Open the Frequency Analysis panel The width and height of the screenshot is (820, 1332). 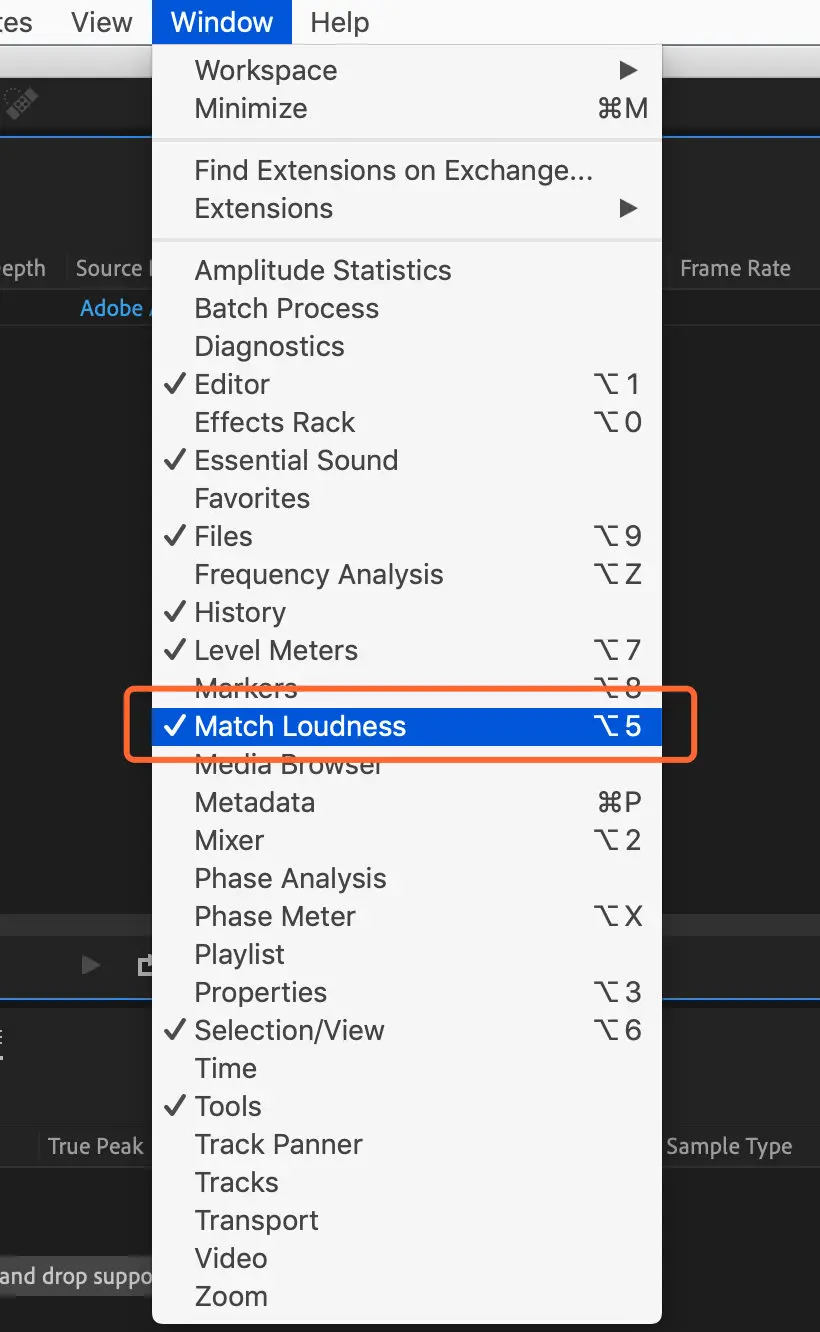319,574
